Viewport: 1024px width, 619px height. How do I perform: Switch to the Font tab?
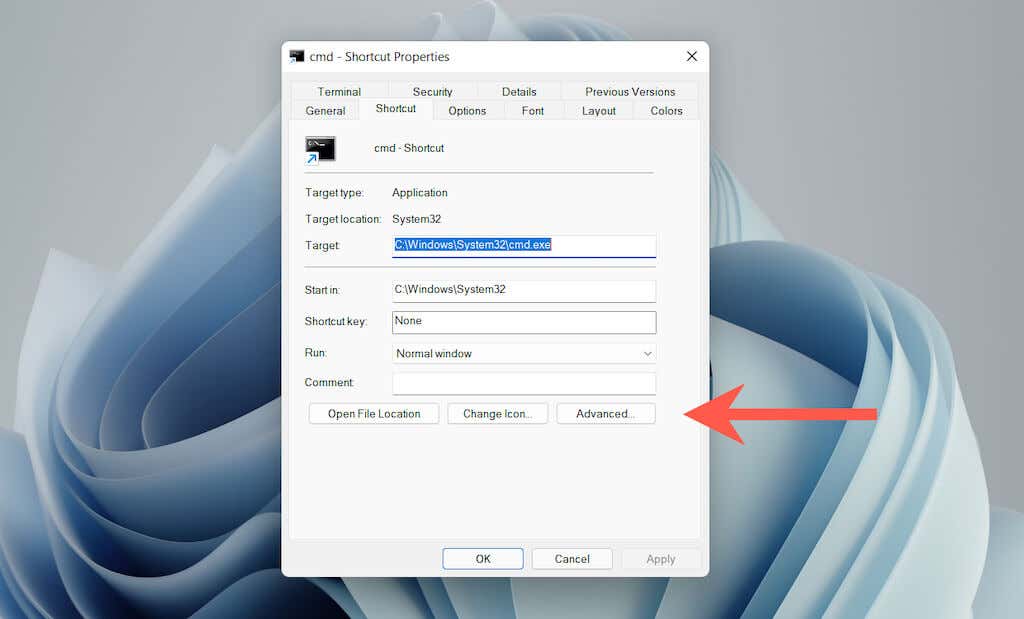click(533, 110)
